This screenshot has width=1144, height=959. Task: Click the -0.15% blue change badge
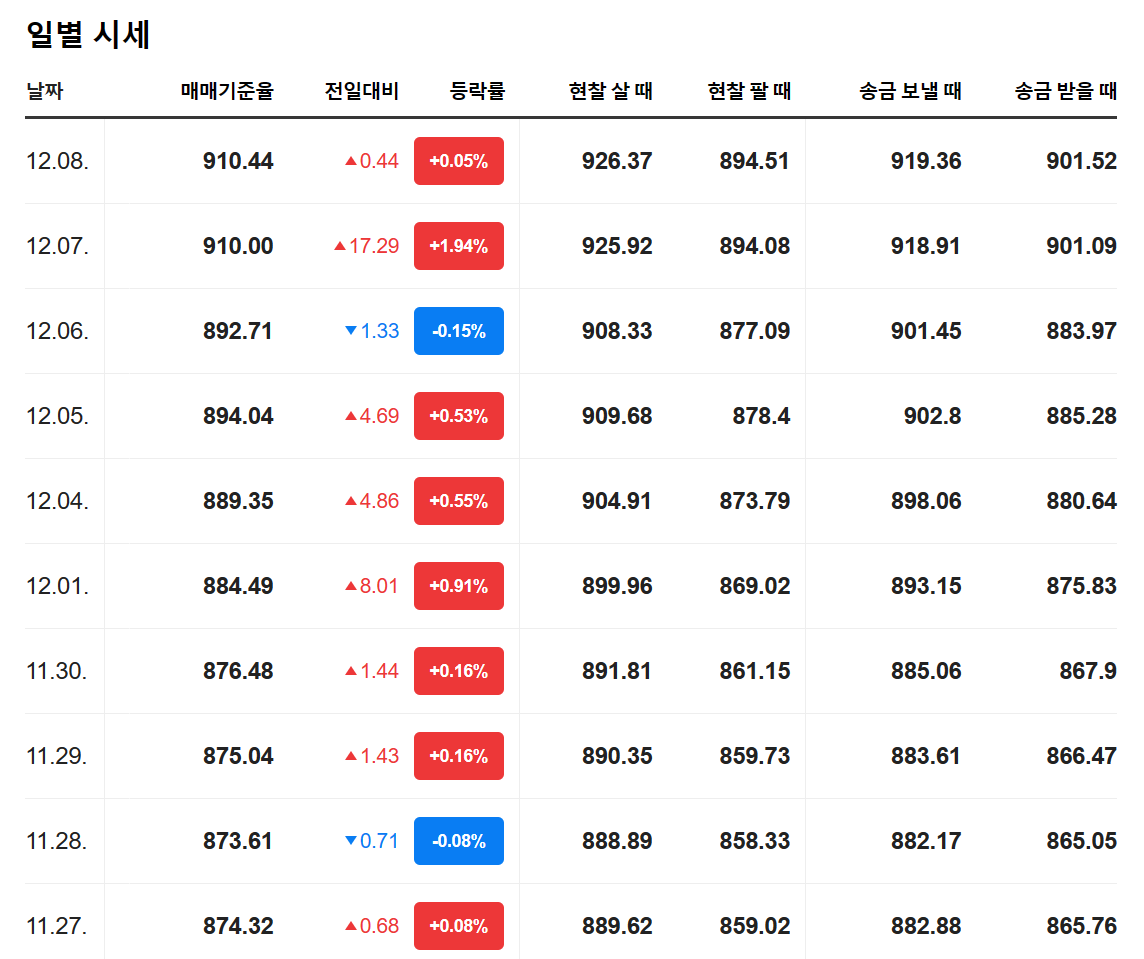tap(459, 331)
